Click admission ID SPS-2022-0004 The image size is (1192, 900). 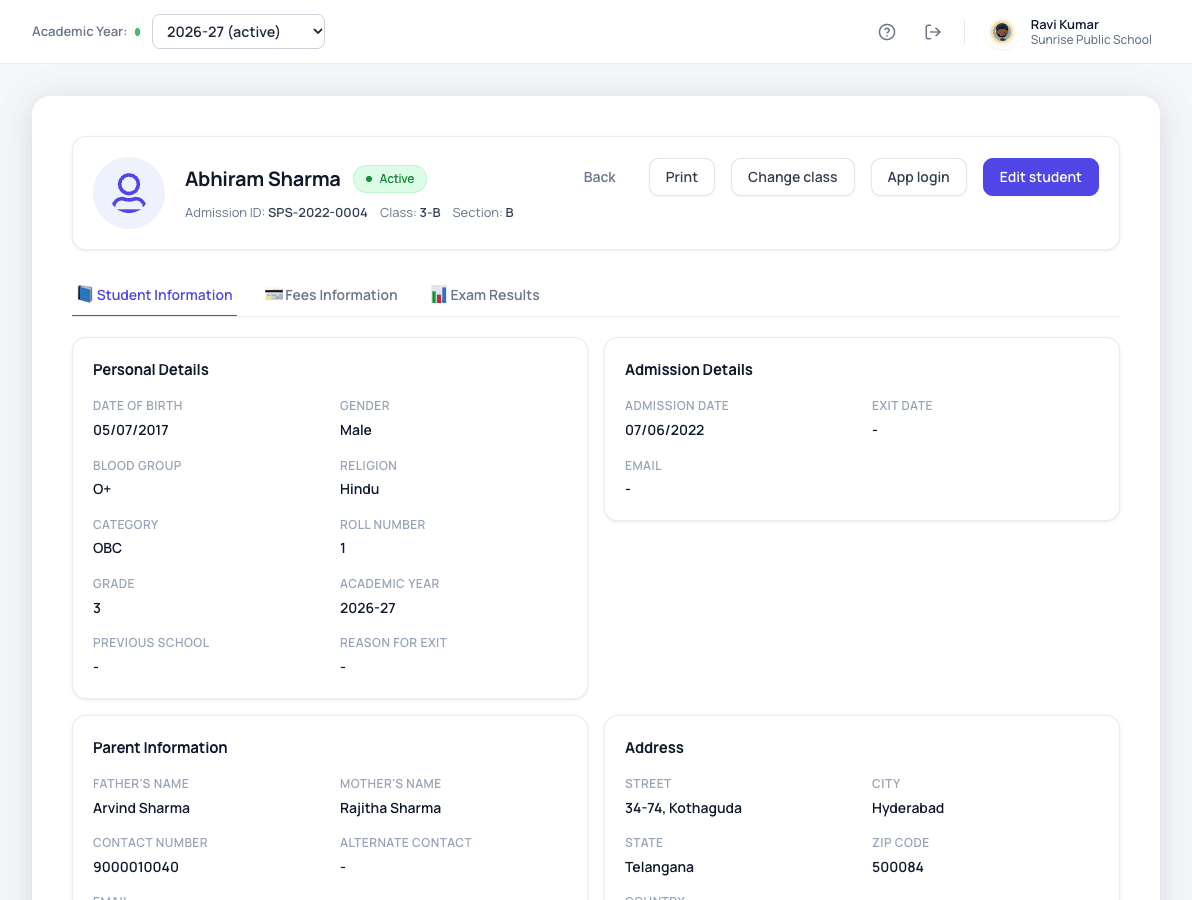tap(318, 213)
